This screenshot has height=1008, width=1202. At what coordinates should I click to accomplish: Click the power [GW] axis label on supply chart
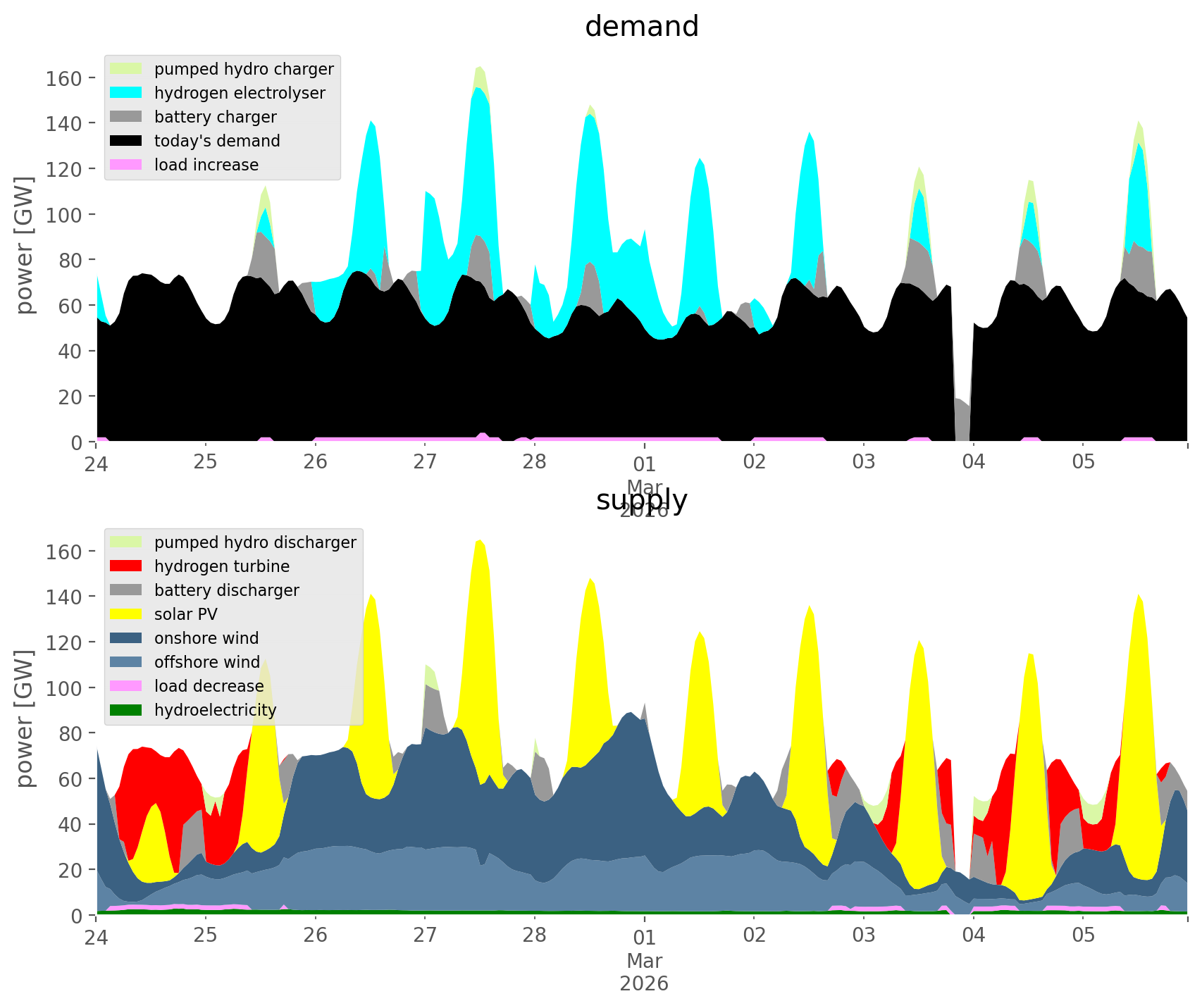coord(25,718)
